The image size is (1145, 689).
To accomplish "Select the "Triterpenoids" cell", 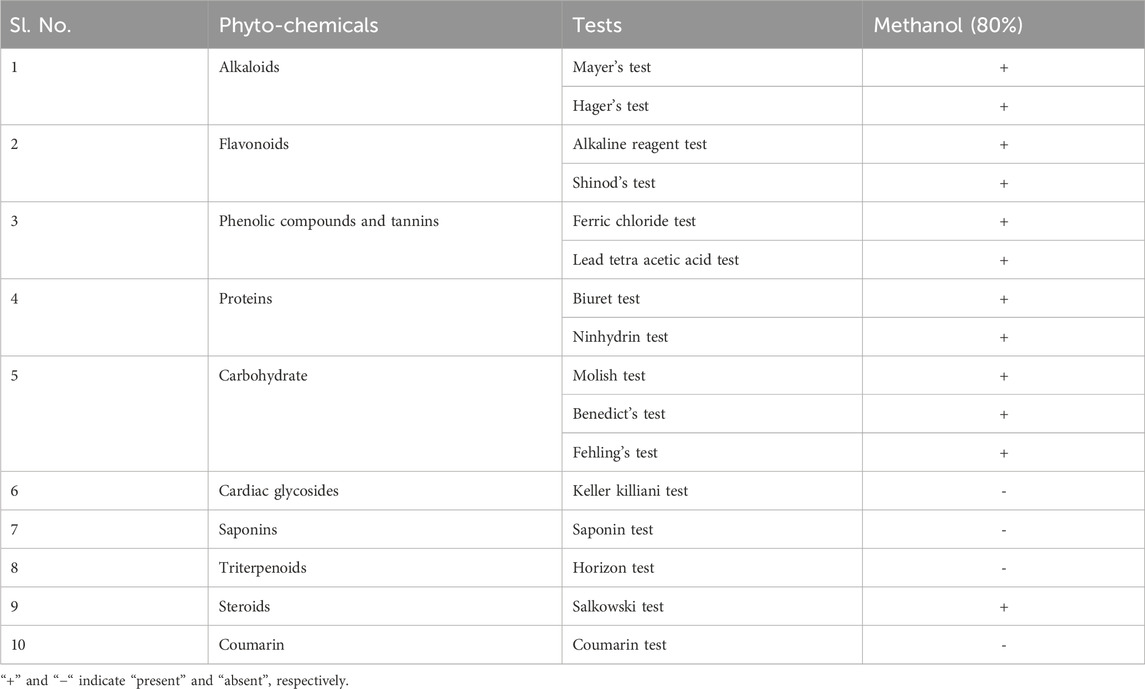I will 262,568.
